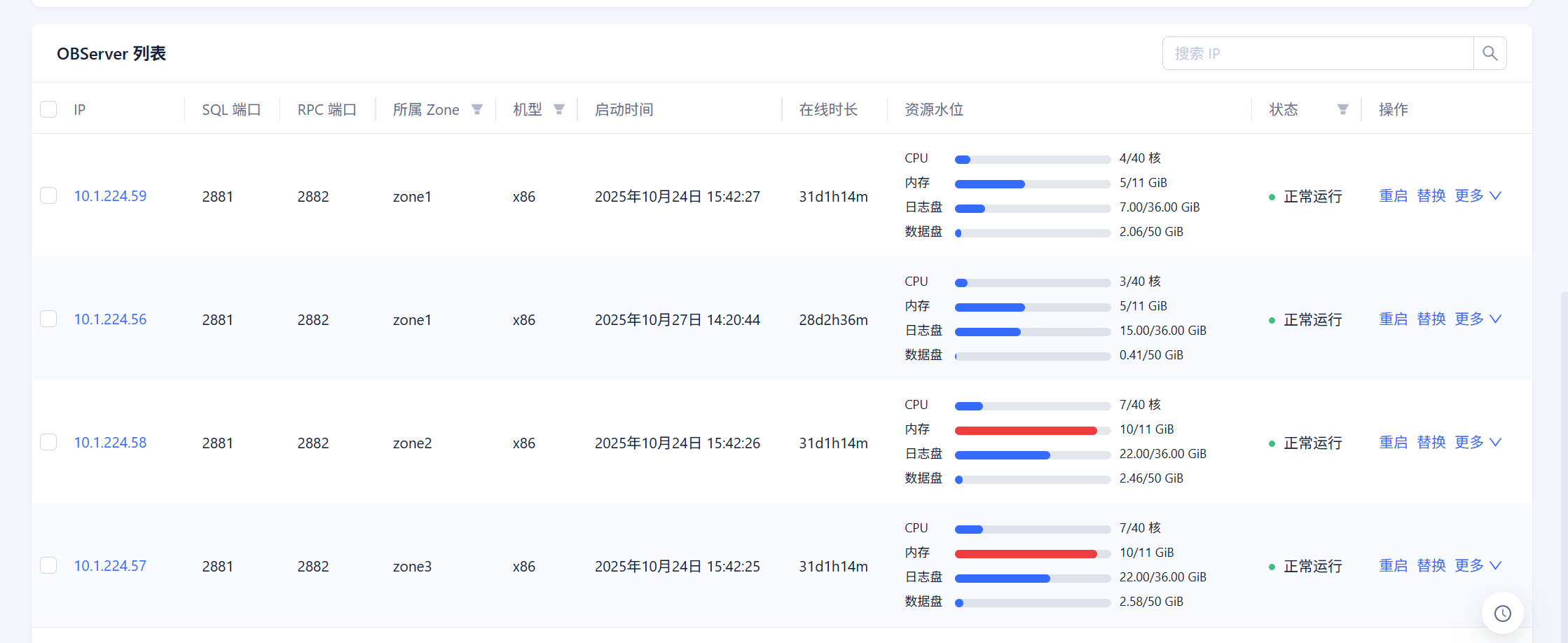The width and height of the screenshot is (1568, 643).
Task: Open server details link 10.1.224.56
Action: 111,319
